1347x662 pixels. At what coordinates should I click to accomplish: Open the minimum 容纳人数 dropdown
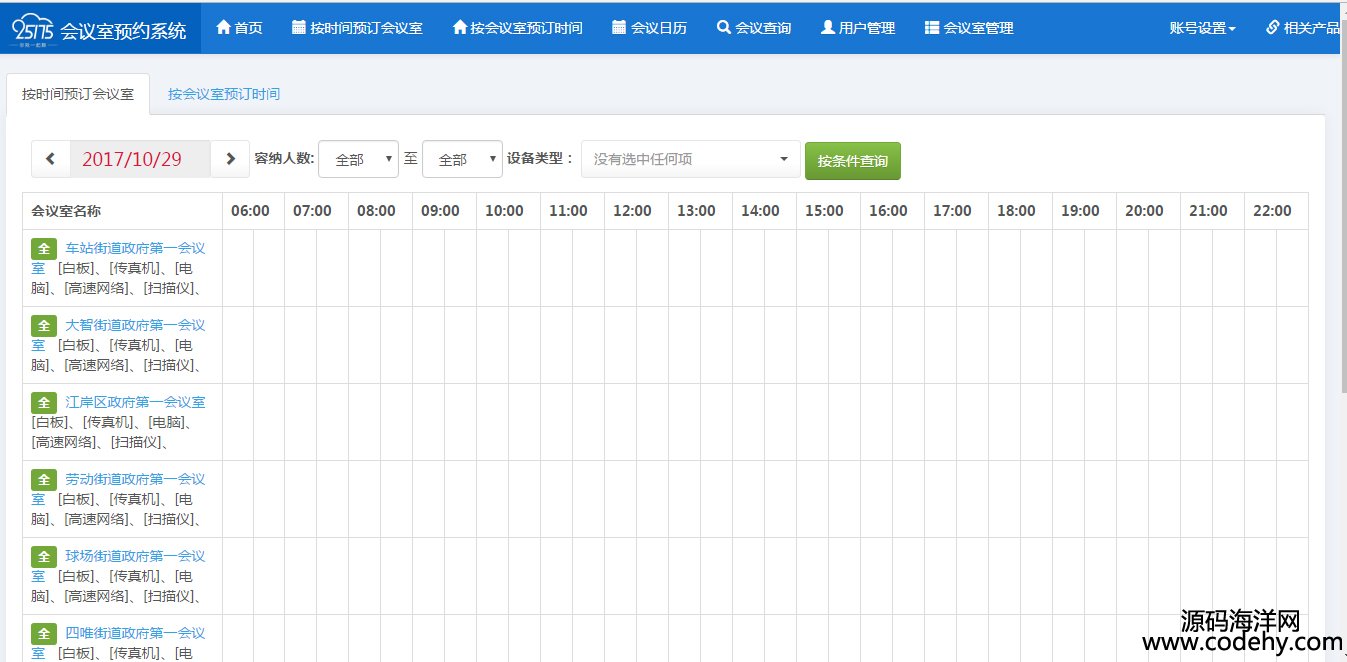point(358,159)
